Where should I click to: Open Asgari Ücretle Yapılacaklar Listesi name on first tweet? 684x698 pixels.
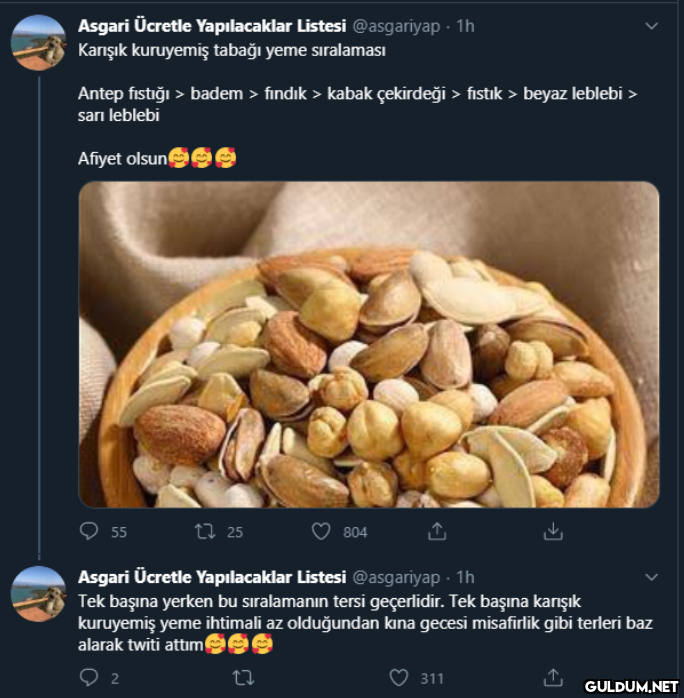click(212, 26)
